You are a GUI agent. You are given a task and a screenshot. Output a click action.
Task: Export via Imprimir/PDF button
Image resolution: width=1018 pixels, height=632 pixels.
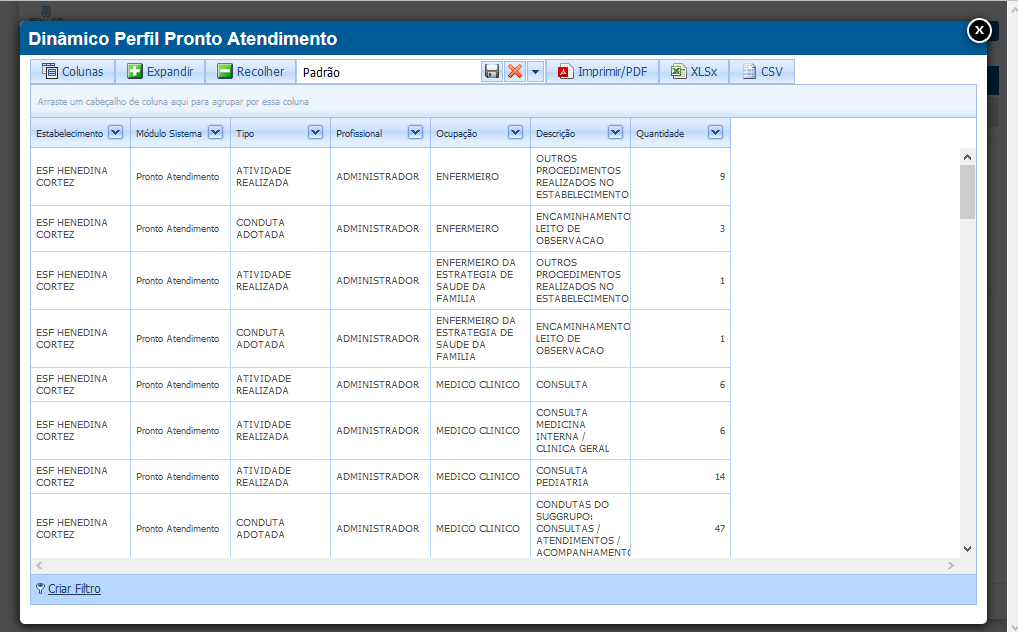coord(602,71)
